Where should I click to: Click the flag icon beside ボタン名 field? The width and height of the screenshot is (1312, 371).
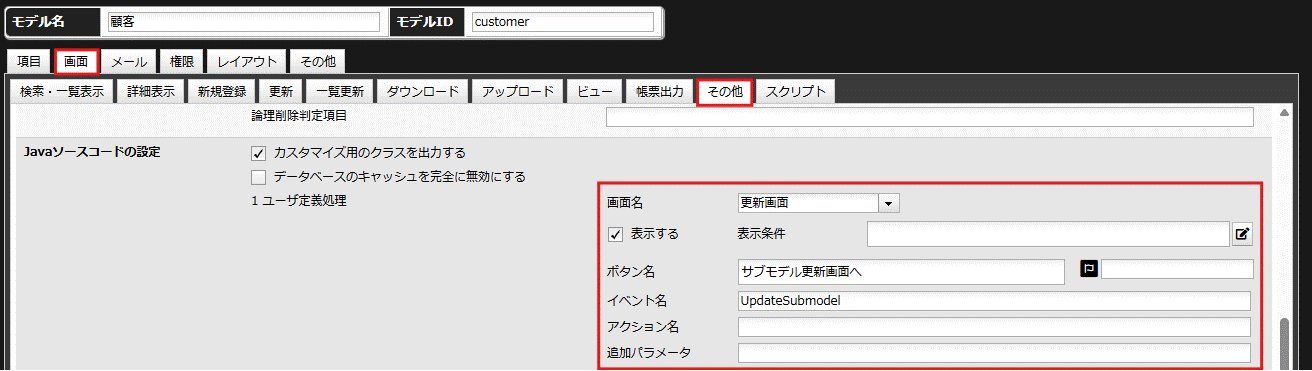(1089, 269)
